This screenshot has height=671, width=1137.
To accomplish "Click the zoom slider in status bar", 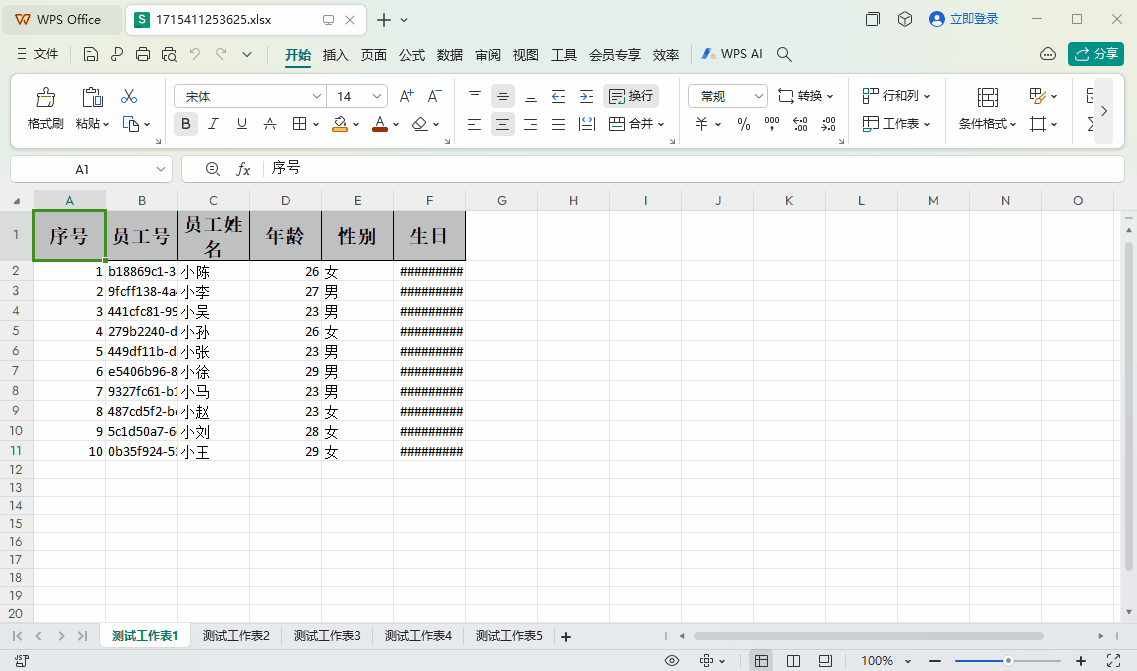I will coord(1008,661).
